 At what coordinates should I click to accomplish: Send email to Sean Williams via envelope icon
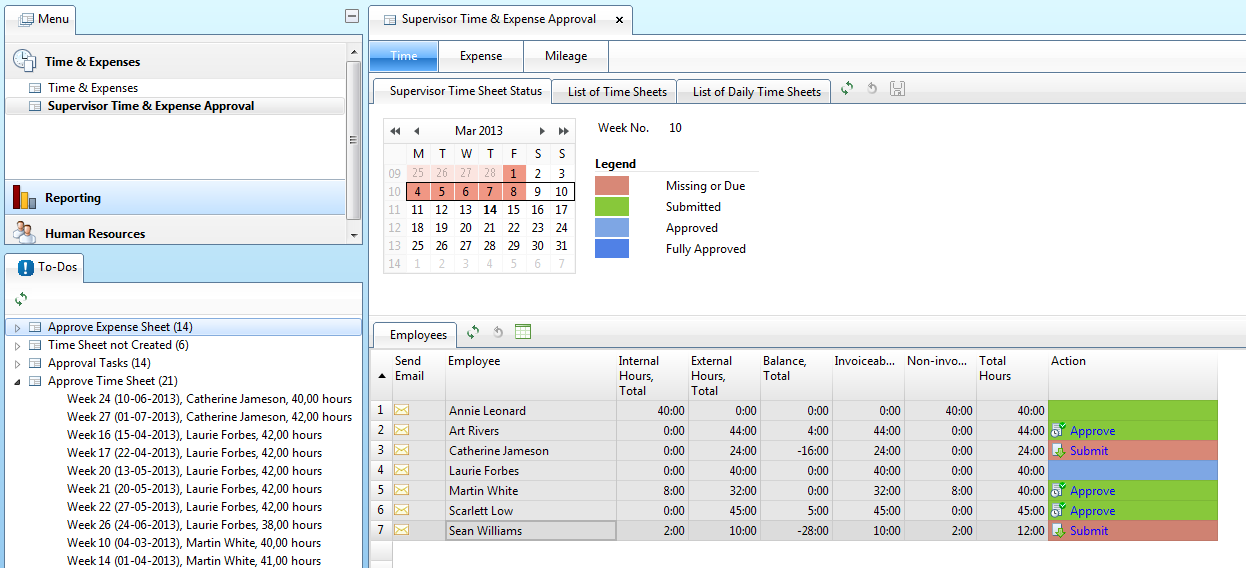pos(402,530)
